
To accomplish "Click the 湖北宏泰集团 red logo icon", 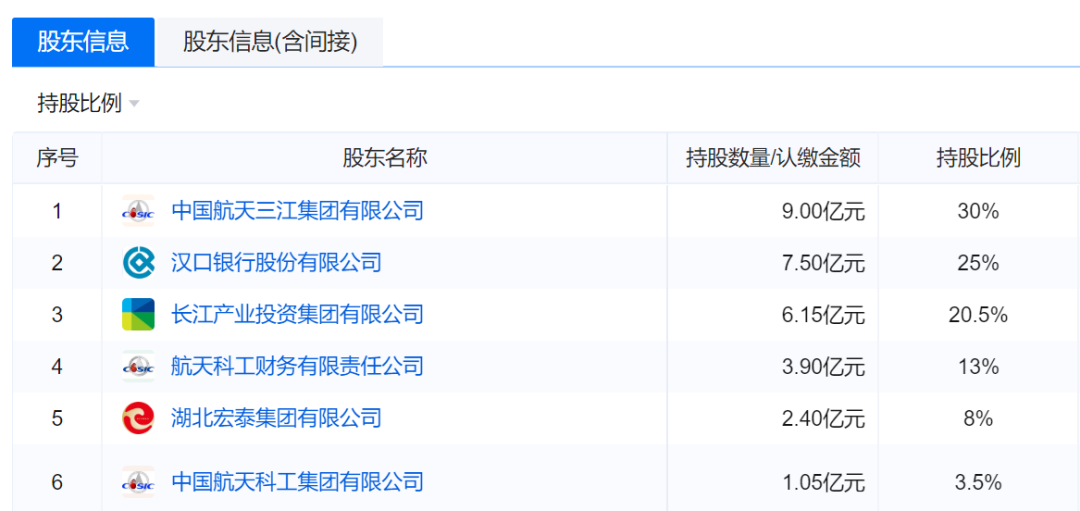I will tap(138, 418).
